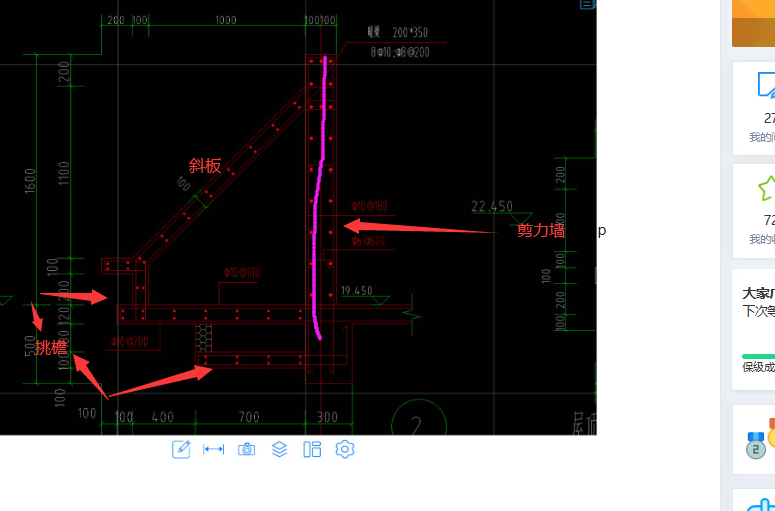Click the Φ10@100 rebar annotation
This screenshot has width=775, height=511.
[x=242, y=272]
